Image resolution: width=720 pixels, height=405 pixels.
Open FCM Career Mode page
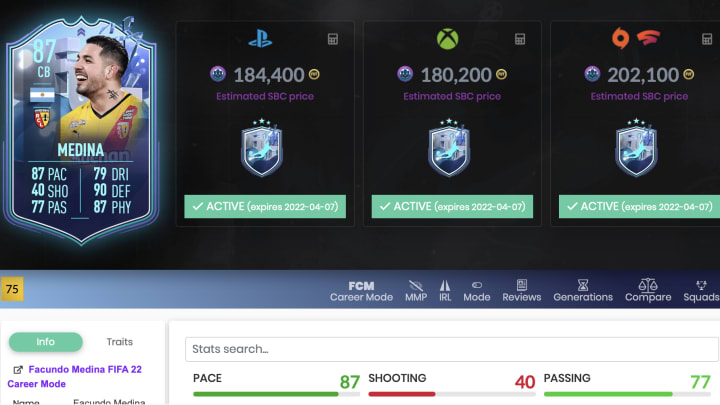pos(361,291)
